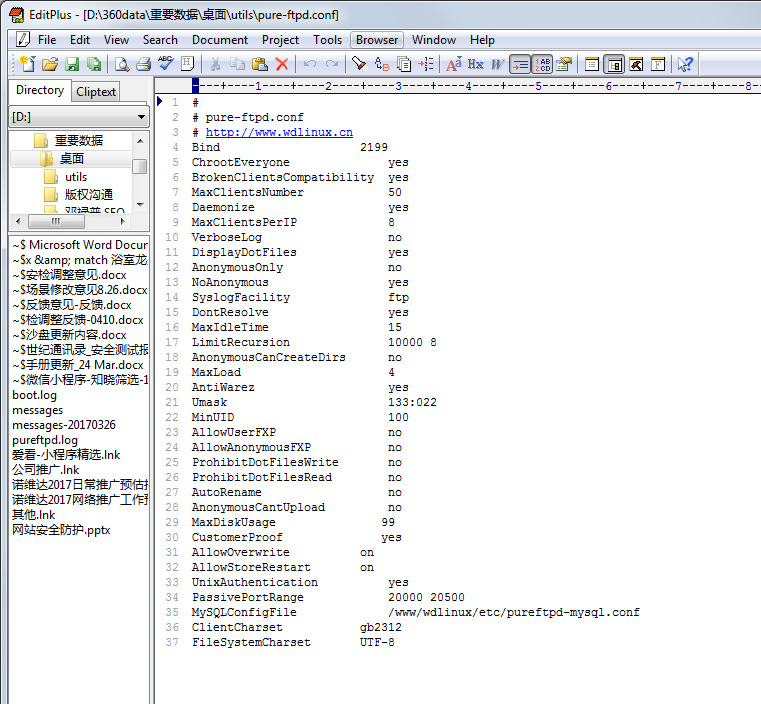The height and width of the screenshot is (704, 761).
Task: Click the context Help cursor icon
Action: pos(685,64)
